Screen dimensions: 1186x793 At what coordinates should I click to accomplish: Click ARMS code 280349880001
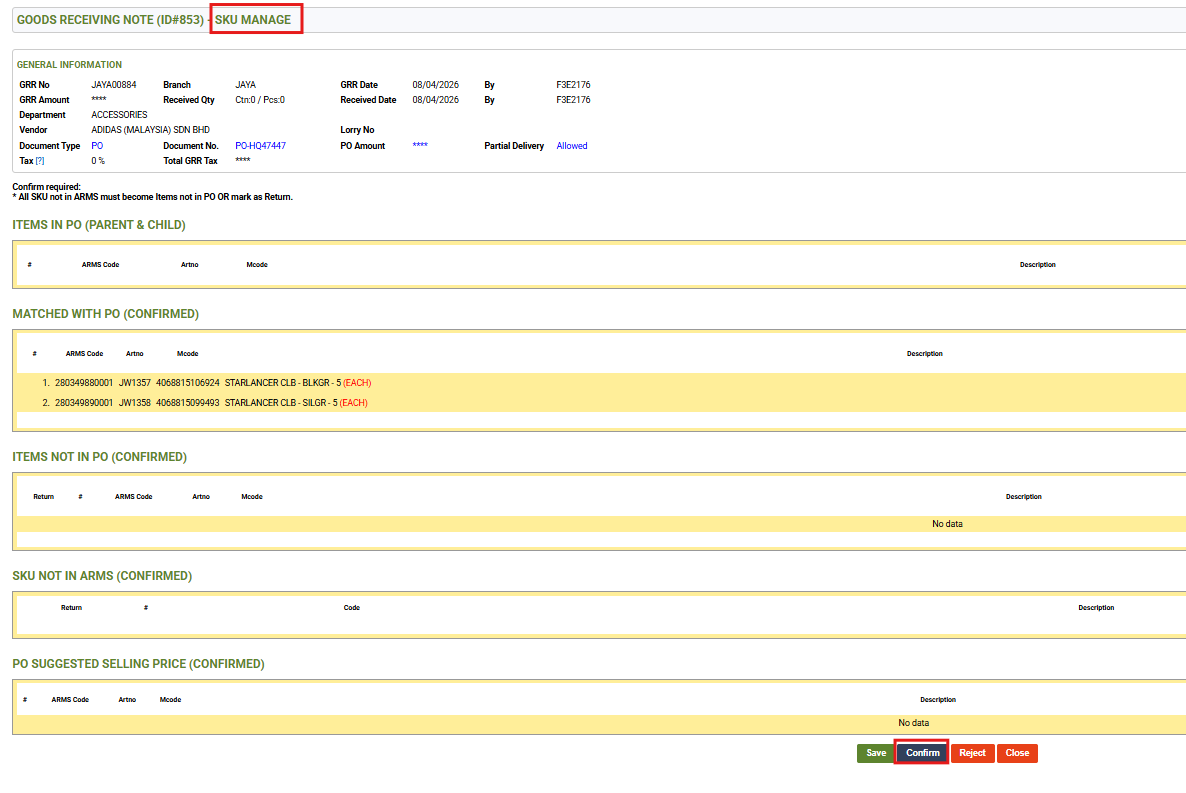click(x=84, y=383)
